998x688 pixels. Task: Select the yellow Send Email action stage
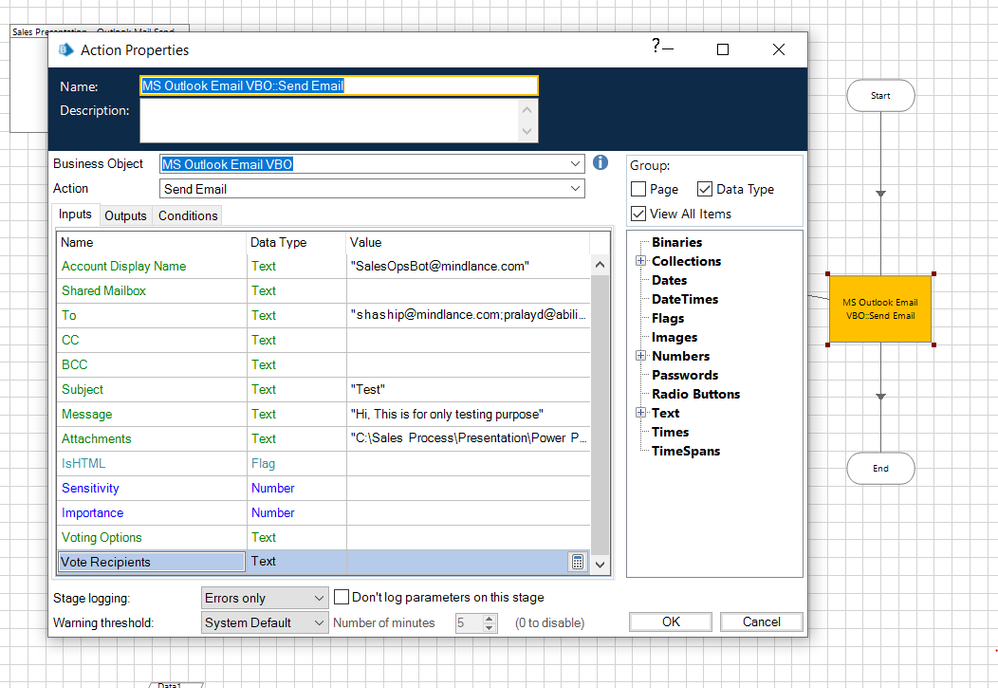coord(880,309)
